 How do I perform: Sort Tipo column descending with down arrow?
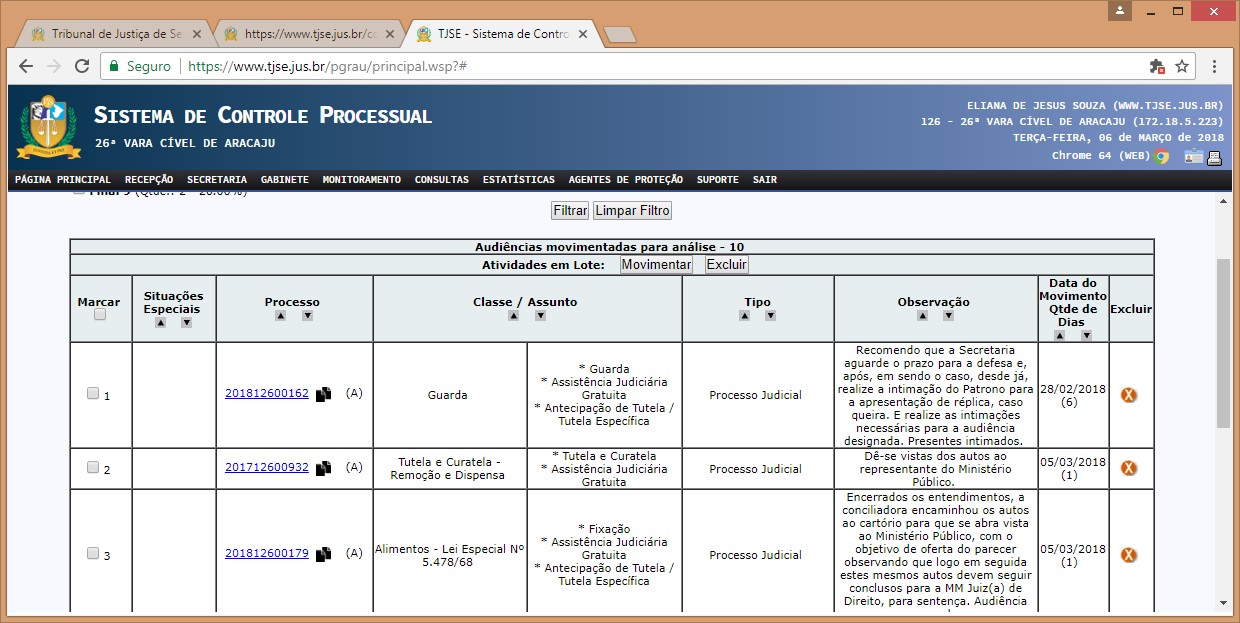[770, 316]
